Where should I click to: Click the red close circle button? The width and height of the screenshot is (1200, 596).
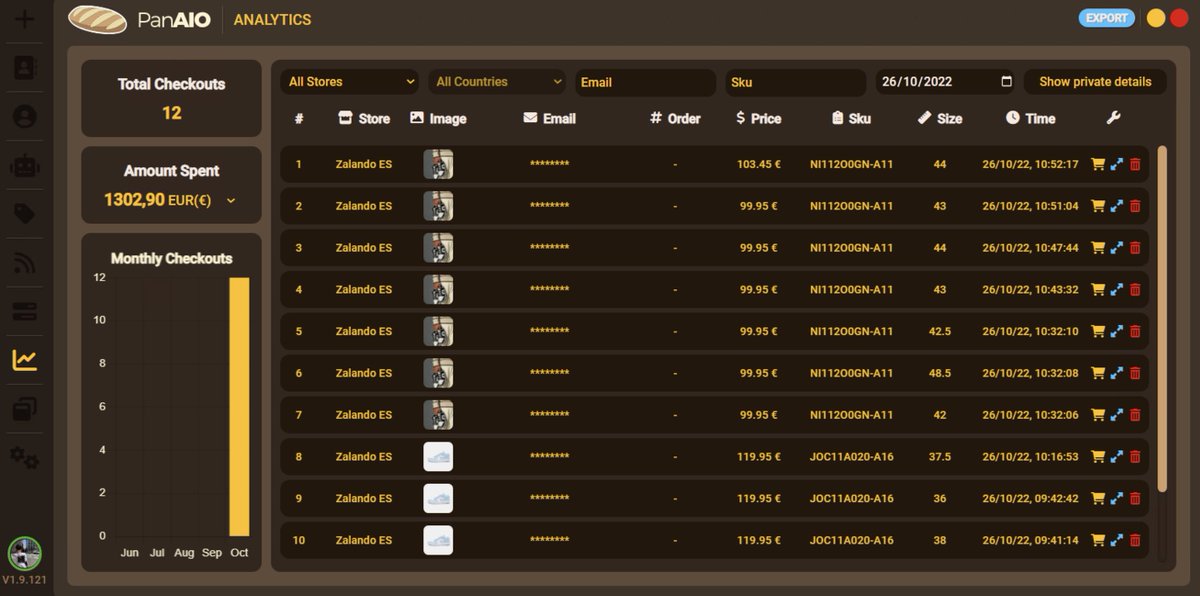pos(1179,18)
